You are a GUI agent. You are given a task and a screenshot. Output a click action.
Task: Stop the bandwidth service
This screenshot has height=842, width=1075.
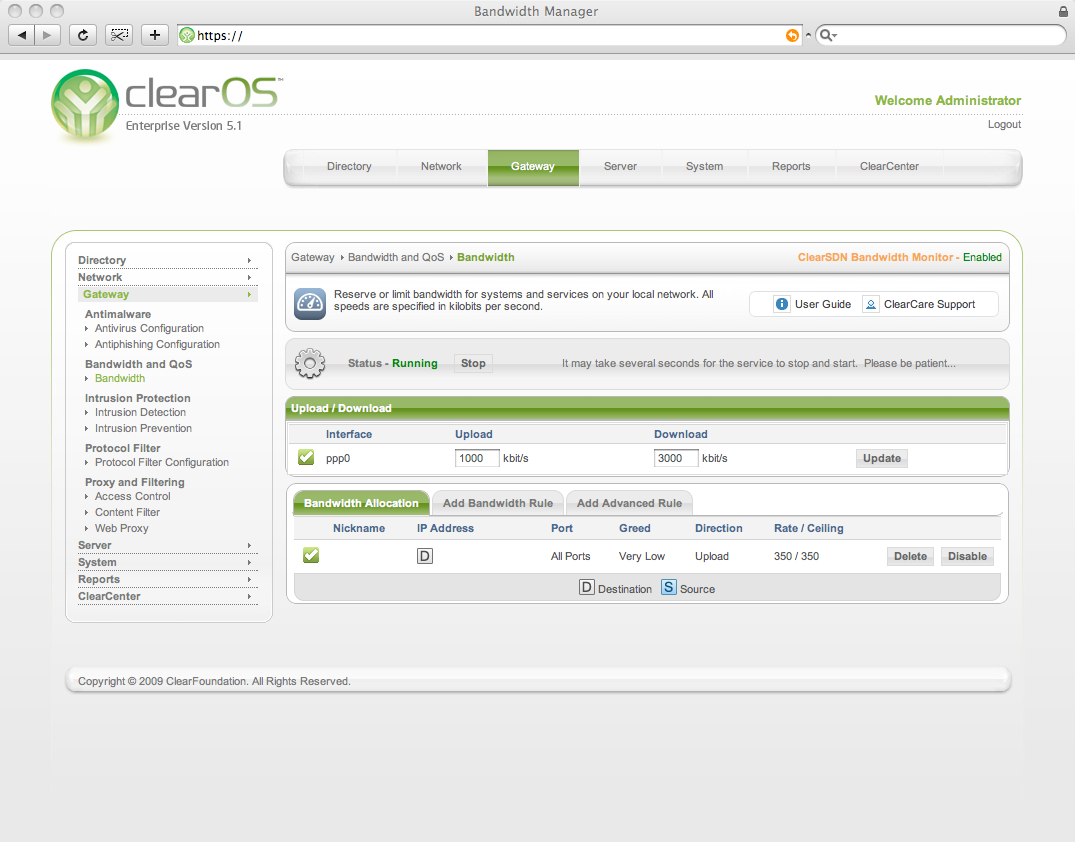[x=473, y=363]
